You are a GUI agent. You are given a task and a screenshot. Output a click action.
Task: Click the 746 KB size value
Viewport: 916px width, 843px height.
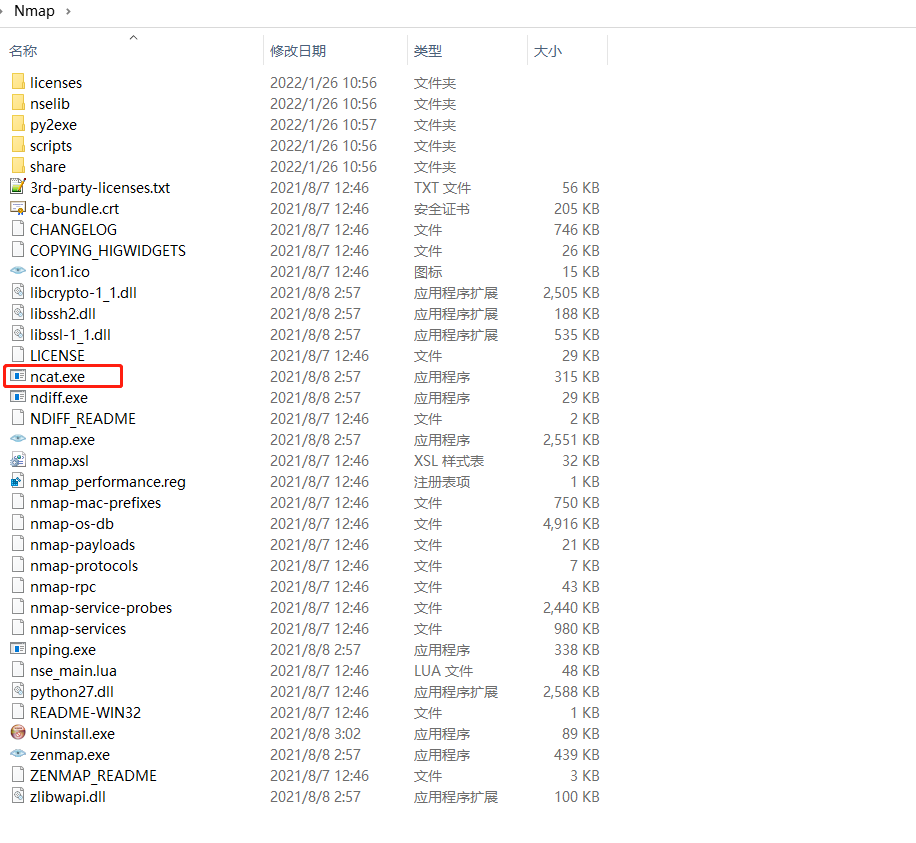(577, 230)
